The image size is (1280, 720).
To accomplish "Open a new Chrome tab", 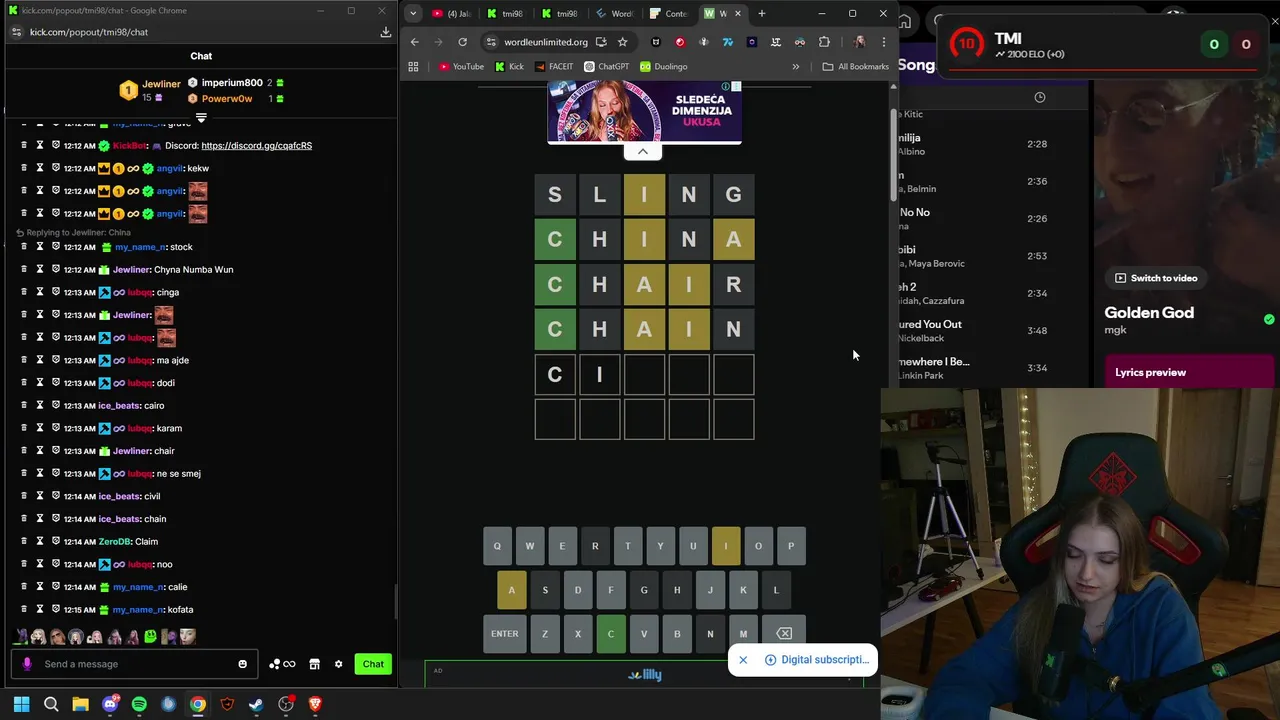I will tap(762, 13).
